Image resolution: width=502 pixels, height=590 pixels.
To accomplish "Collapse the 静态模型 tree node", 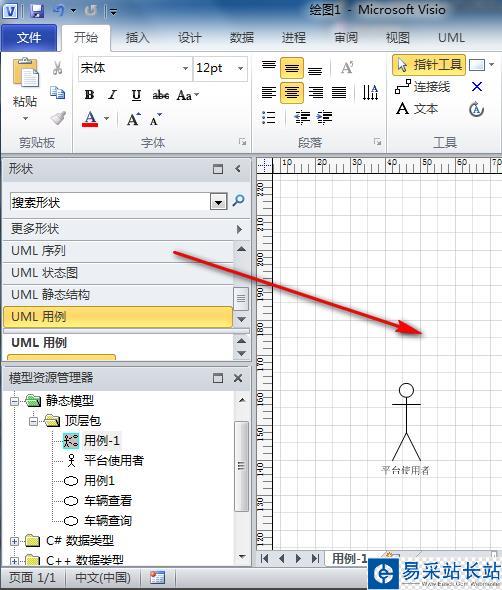I will 14,401.
